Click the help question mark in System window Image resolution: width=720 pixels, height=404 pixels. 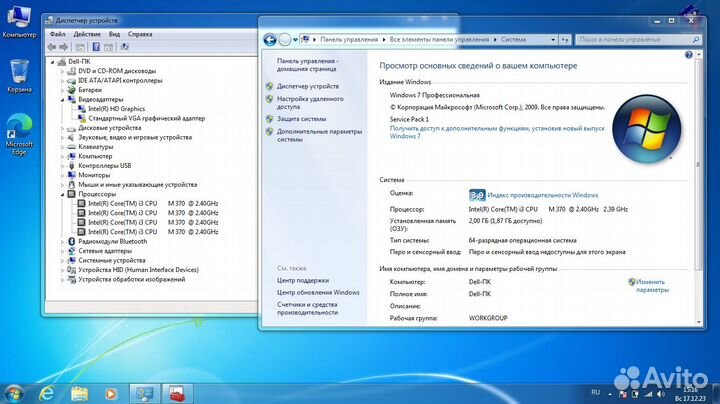[688, 55]
